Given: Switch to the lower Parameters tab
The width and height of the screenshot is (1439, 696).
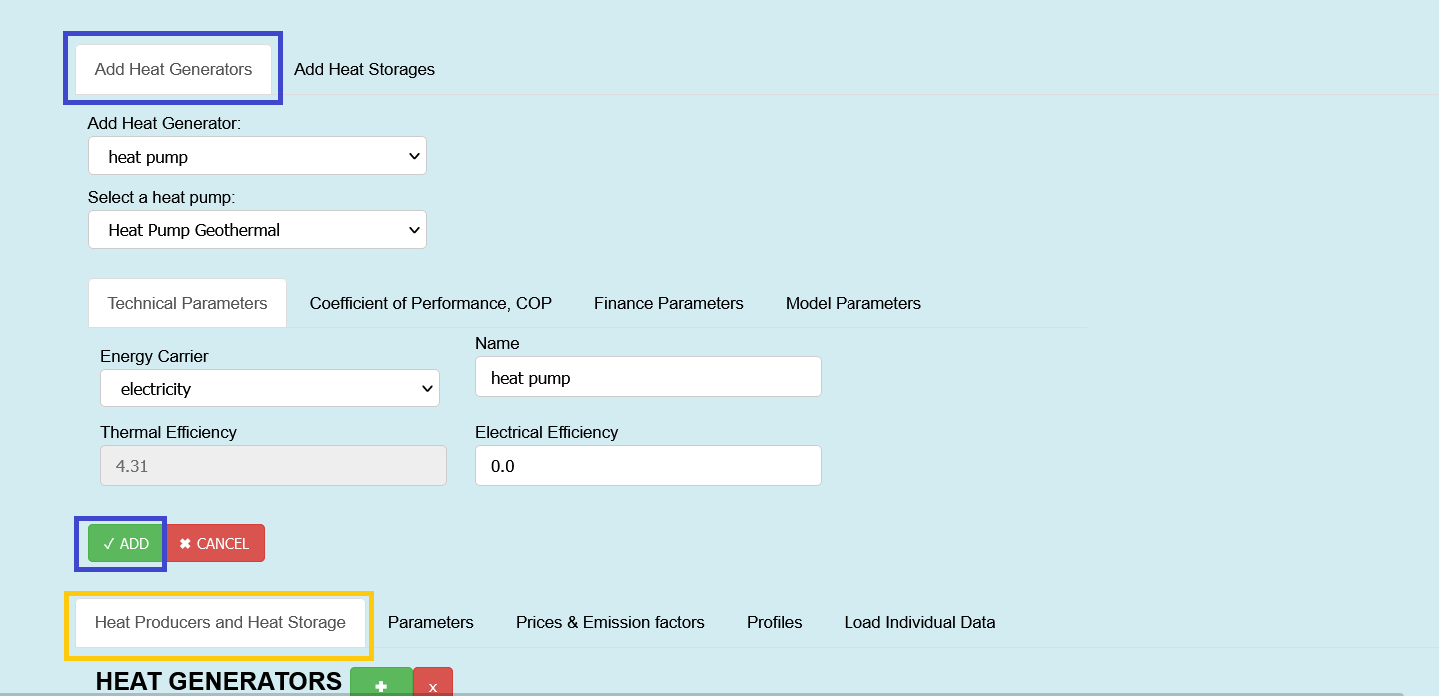Looking at the screenshot, I should (x=431, y=622).
